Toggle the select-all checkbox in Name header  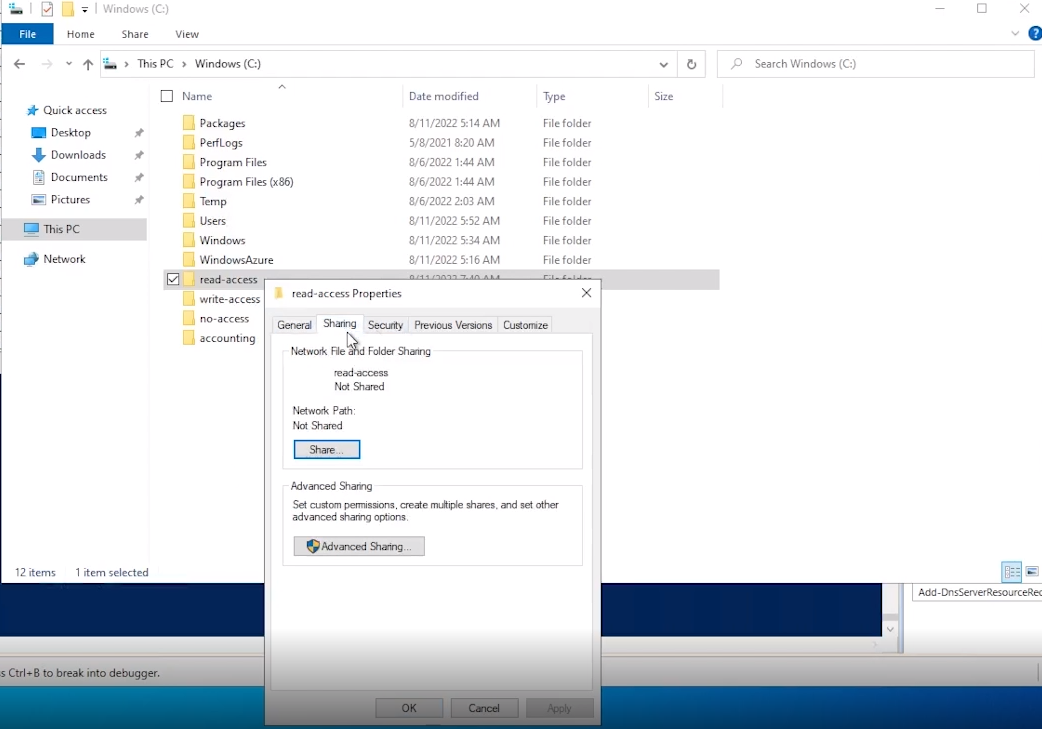coord(167,96)
